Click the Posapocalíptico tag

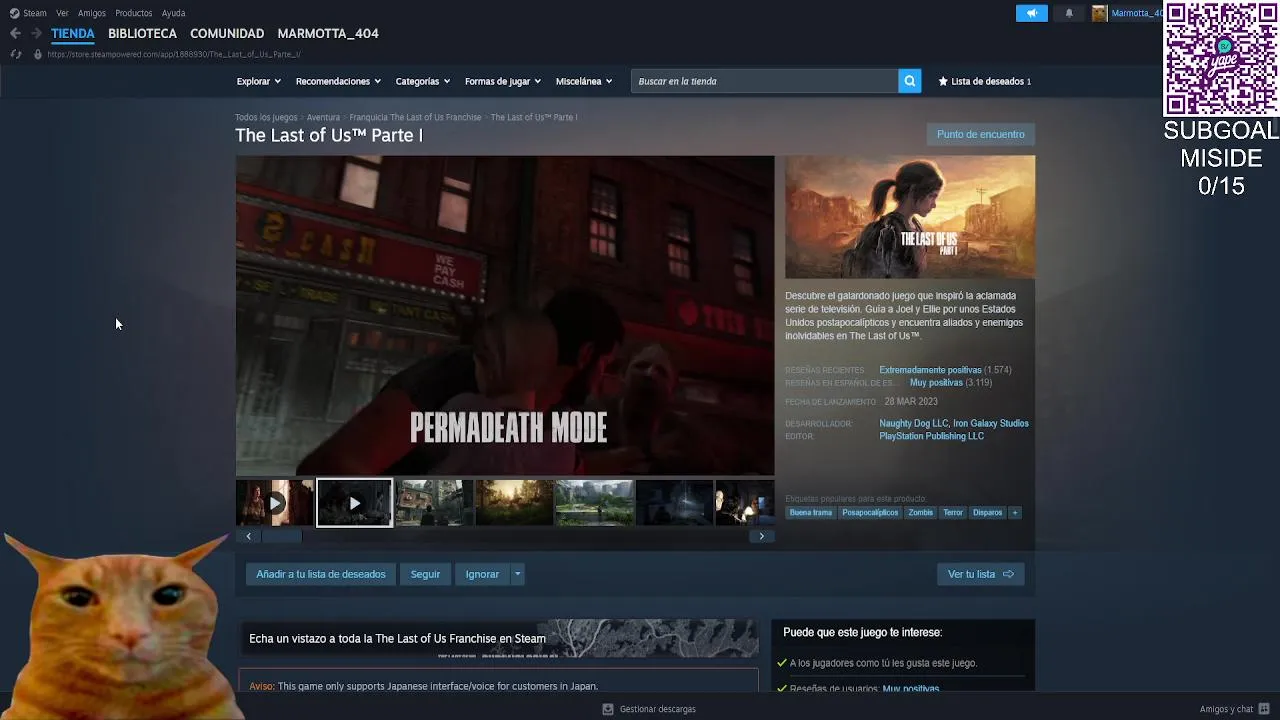870,513
